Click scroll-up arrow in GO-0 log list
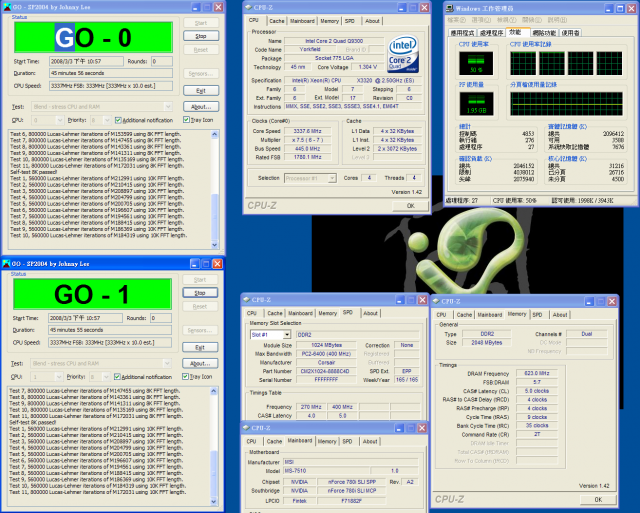 pyautogui.click(x=215, y=134)
